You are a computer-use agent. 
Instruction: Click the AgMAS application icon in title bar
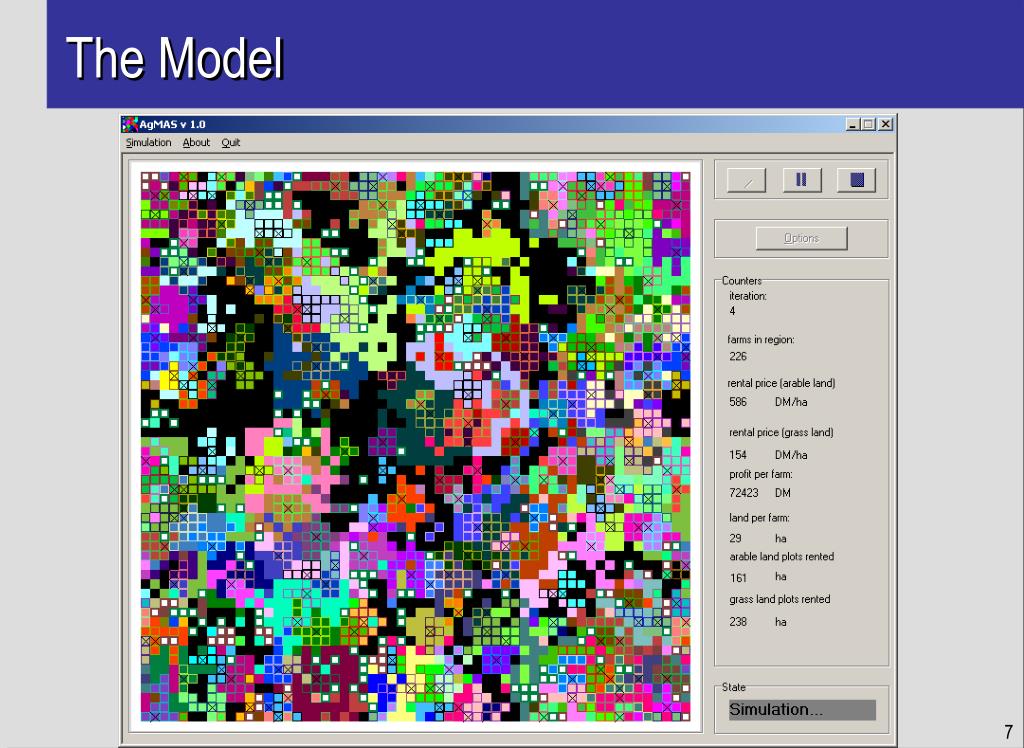coord(130,124)
